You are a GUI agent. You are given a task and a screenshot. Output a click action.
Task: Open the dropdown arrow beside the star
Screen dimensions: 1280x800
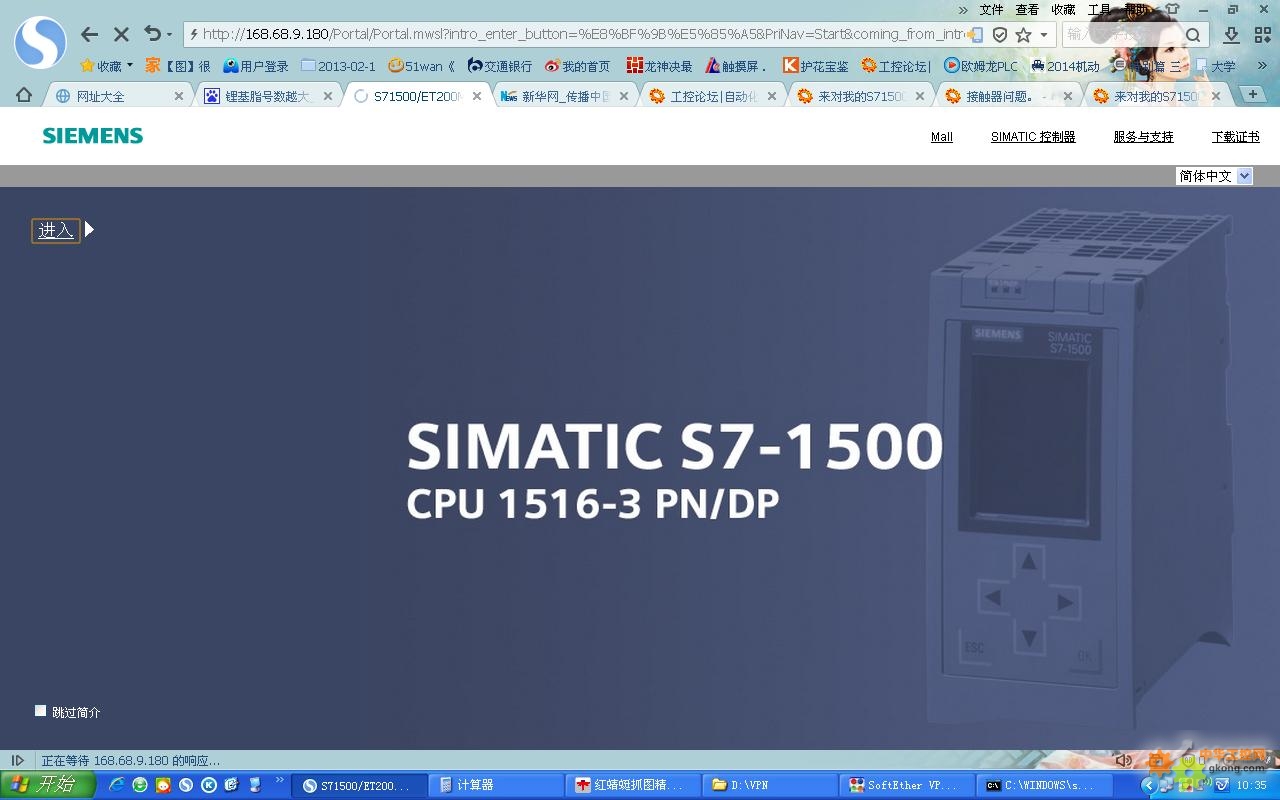click(x=1044, y=34)
